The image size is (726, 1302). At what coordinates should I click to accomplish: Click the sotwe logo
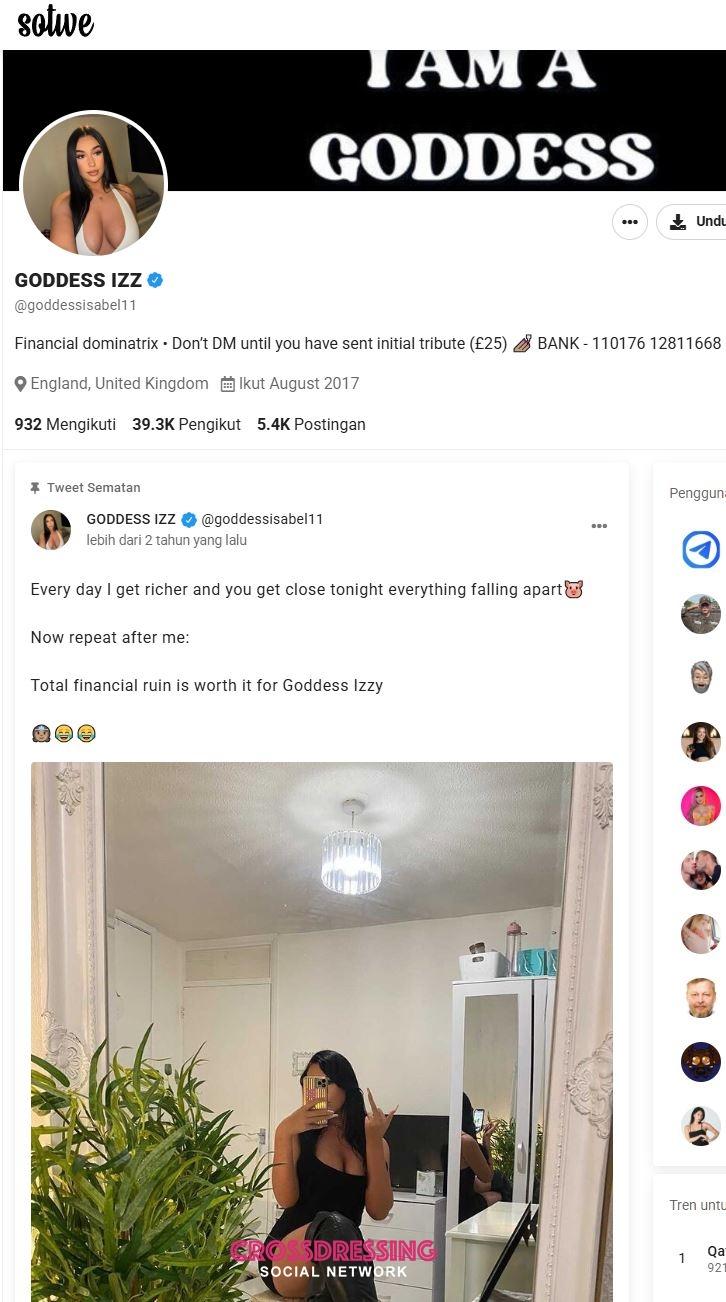click(x=56, y=22)
